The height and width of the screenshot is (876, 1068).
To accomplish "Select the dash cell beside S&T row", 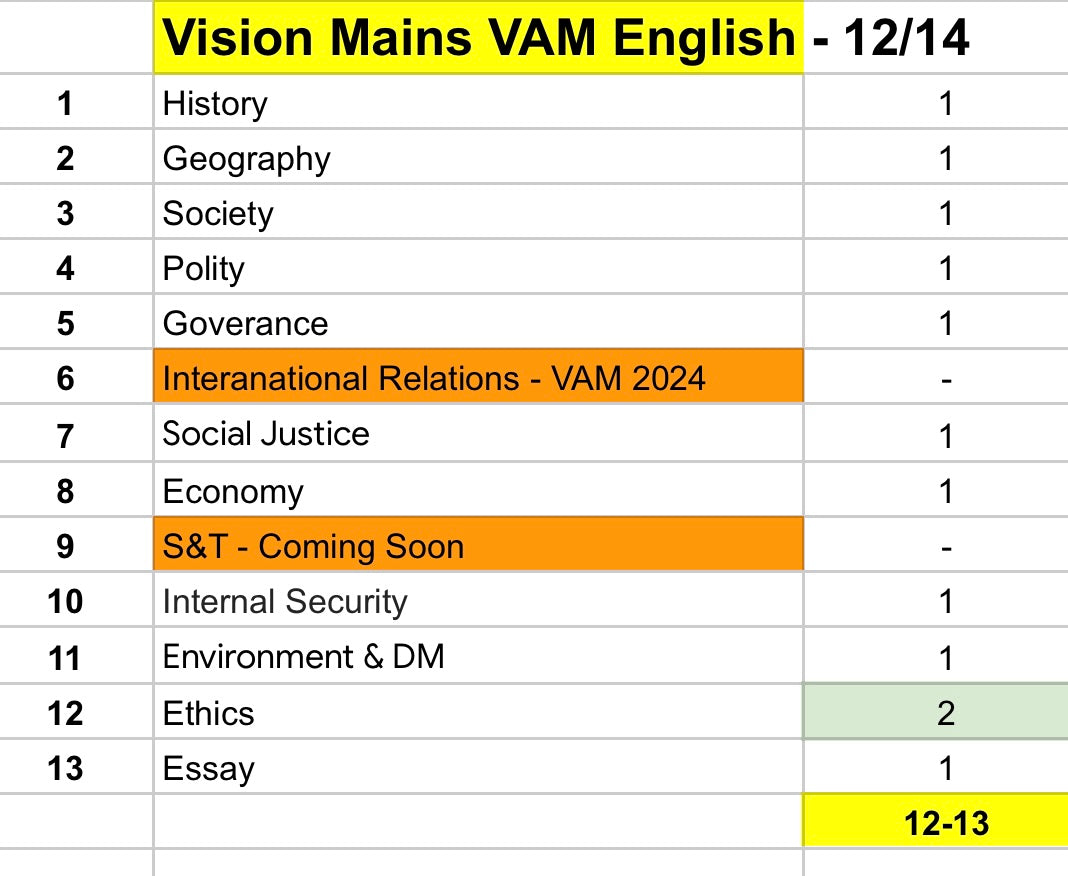I will pos(945,546).
